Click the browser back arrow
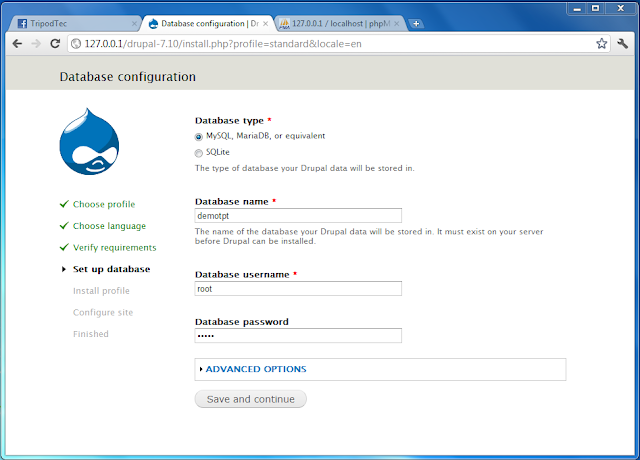Screen dimensions: 640x460 coord(17,44)
